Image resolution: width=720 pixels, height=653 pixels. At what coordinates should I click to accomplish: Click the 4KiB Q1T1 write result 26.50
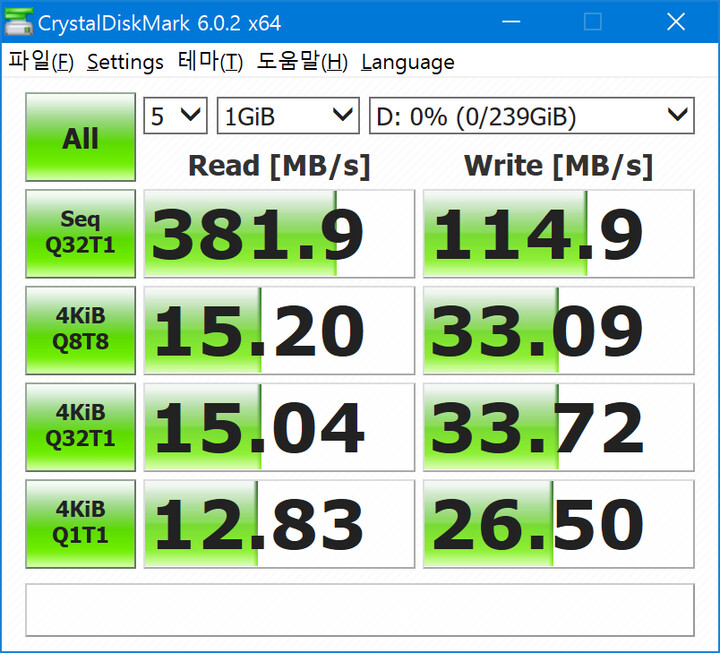[558, 524]
